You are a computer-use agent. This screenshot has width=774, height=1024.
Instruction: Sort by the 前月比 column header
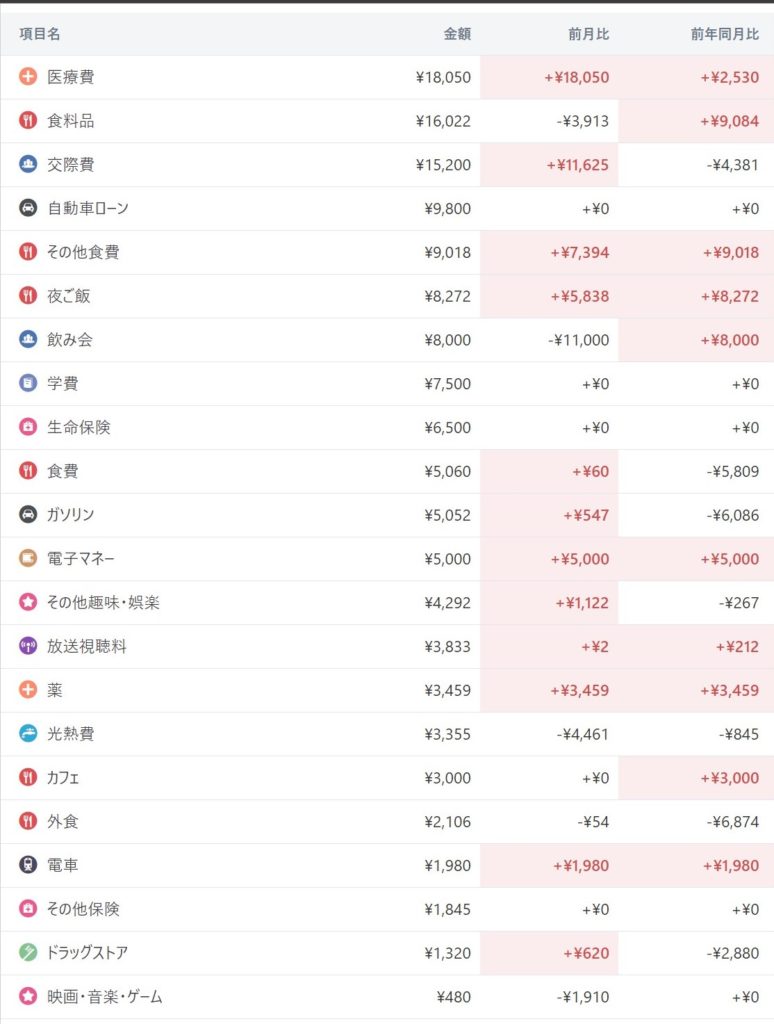click(589, 34)
